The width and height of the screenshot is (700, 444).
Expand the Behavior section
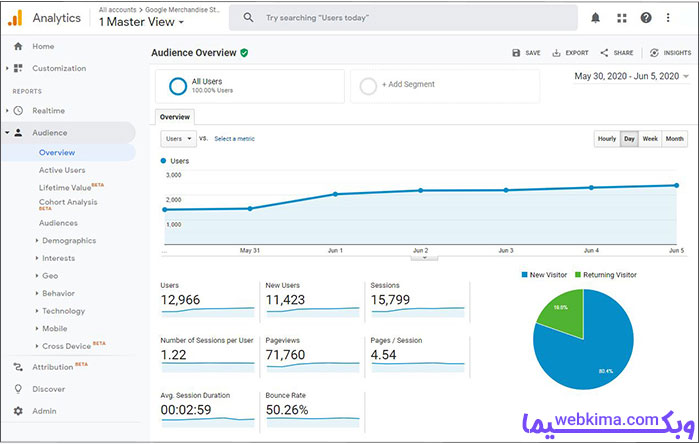click(x=37, y=293)
